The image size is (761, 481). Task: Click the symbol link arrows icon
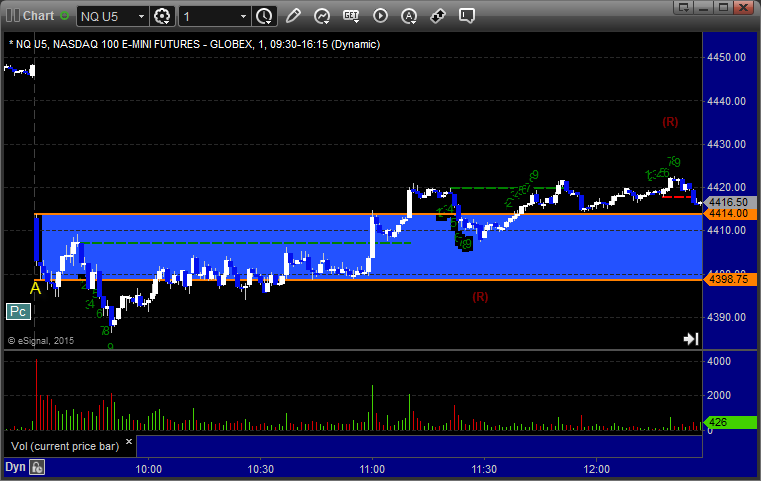438,16
